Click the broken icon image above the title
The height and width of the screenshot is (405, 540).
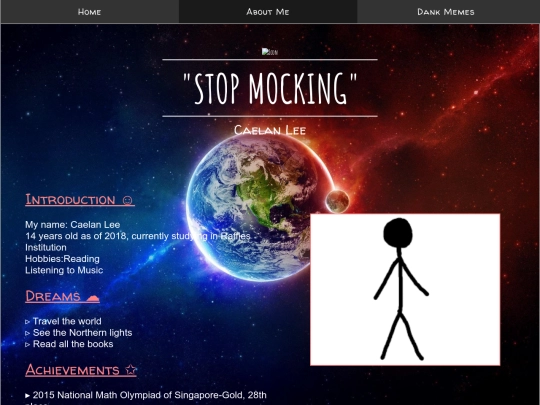[270, 52]
